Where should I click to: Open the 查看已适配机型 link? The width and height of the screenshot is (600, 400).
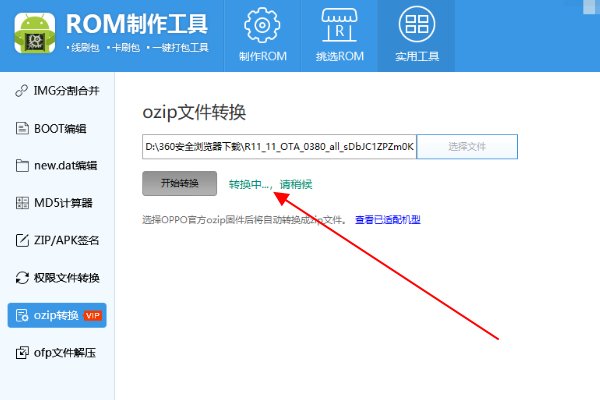[x=388, y=220]
